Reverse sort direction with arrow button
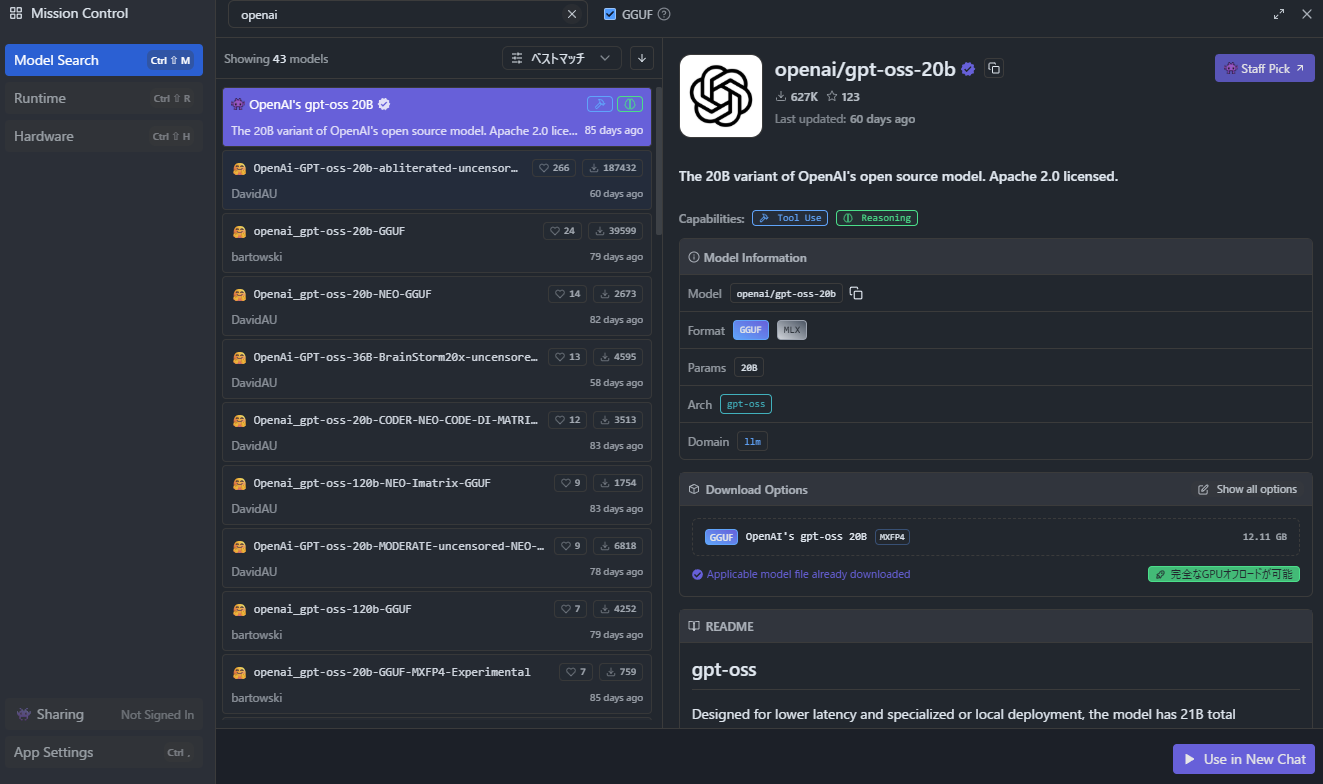The image size is (1323, 784). coord(641,59)
